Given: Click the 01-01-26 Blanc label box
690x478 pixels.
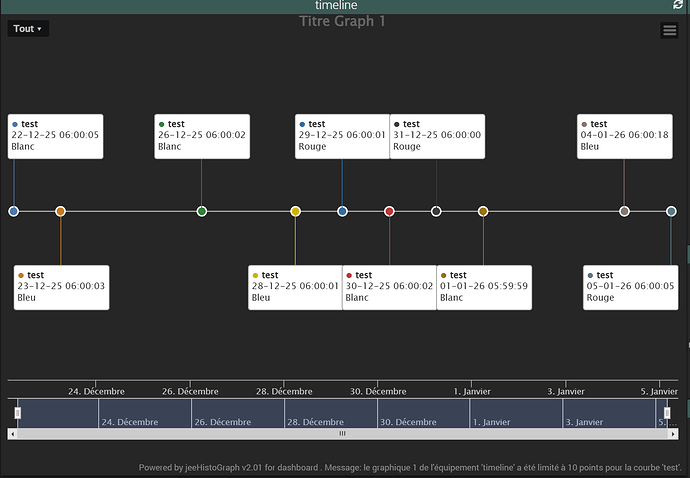Looking at the screenshot, I should click(x=484, y=287).
